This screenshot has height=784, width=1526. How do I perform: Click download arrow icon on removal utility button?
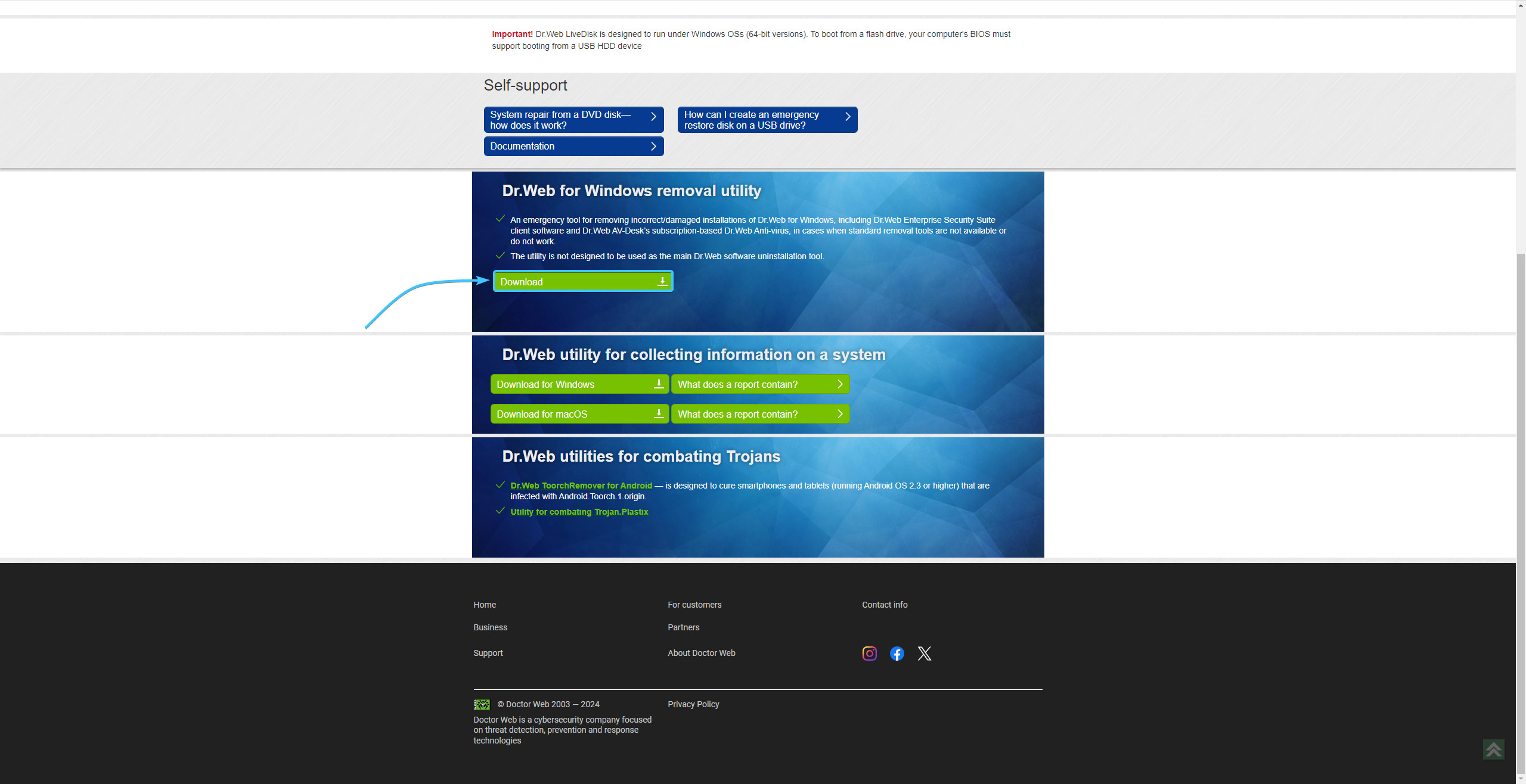[x=662, y=282]
